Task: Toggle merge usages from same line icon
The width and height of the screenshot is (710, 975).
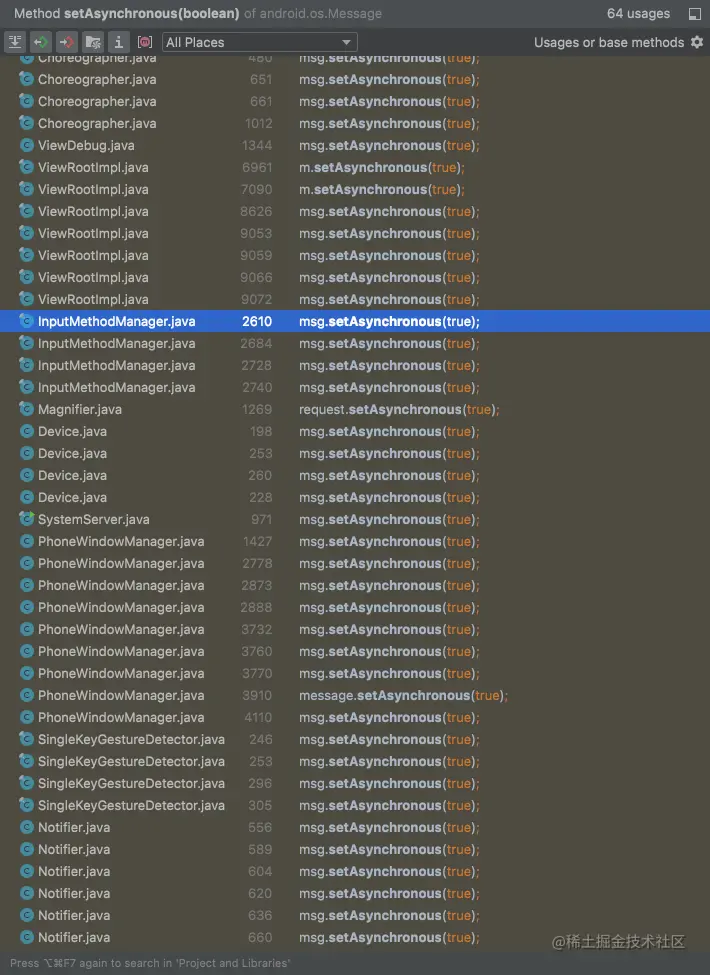Action: (x=15, y=42)
